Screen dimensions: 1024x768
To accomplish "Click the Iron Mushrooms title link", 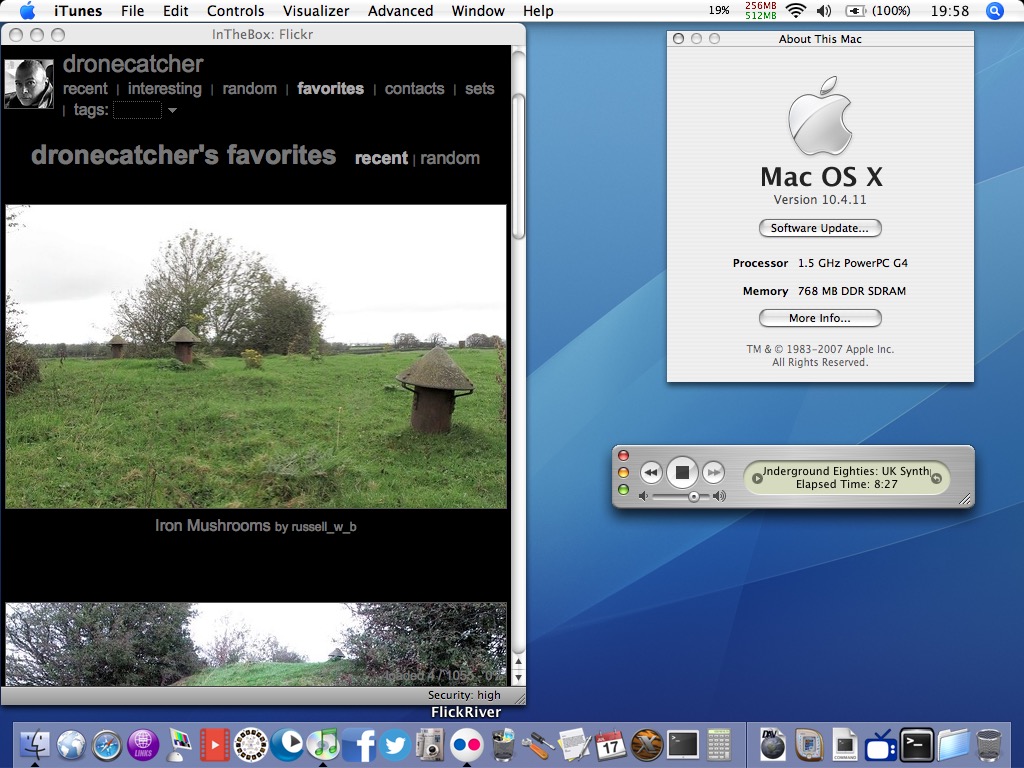I will (212, 526).
